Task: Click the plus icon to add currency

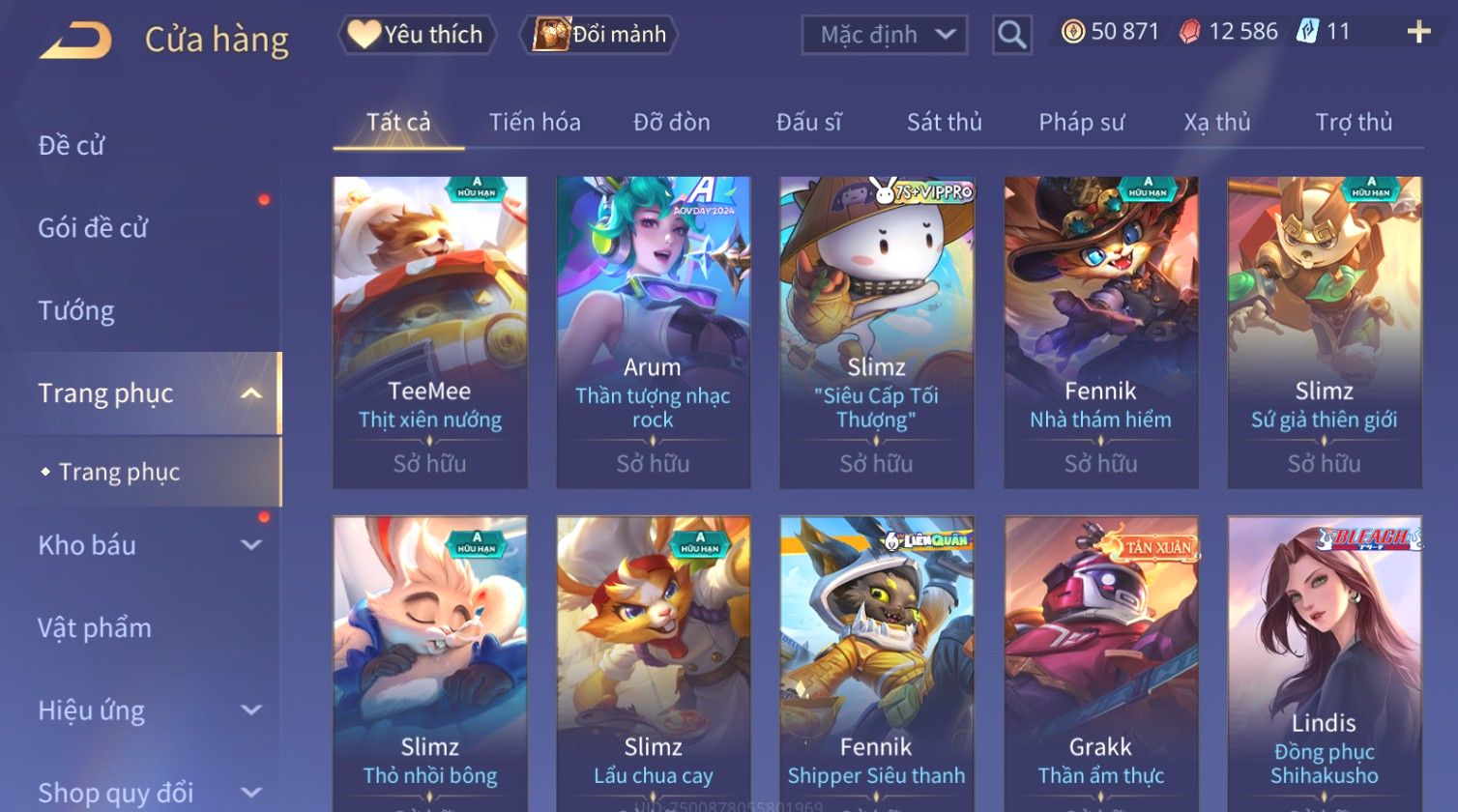Action: click(1418, 33)
